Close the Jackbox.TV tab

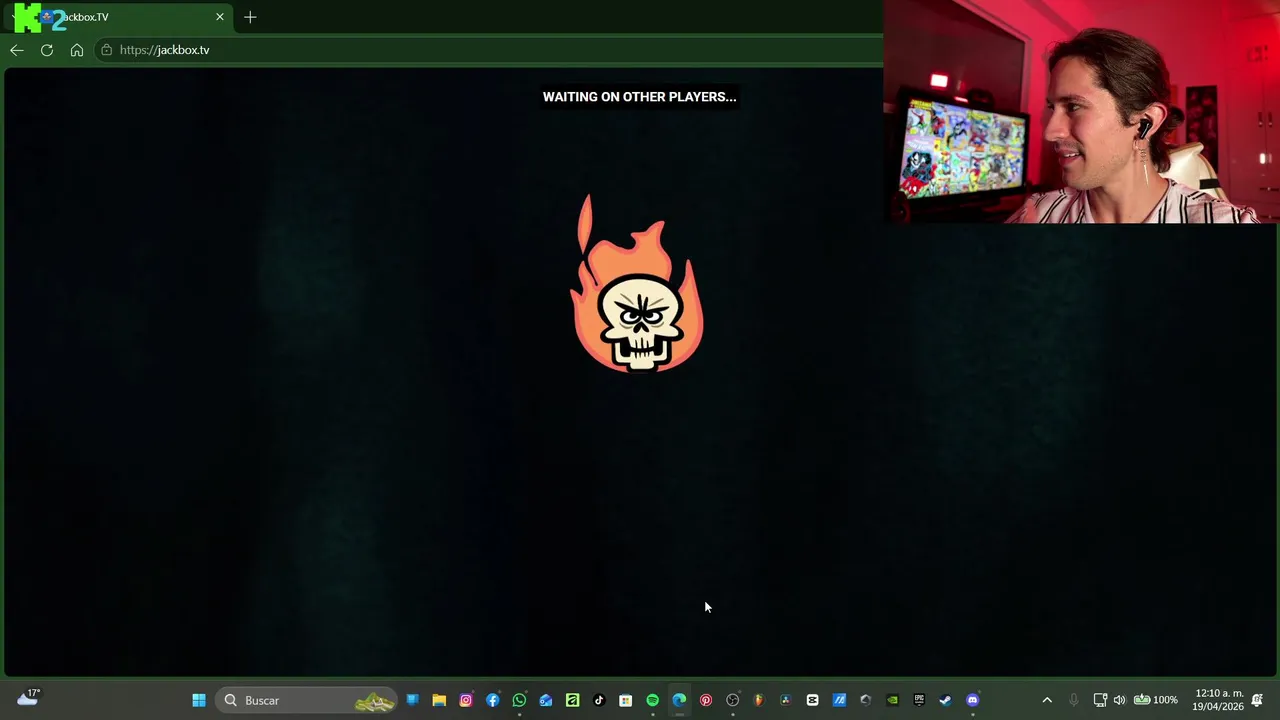click(x=220, y=17)
